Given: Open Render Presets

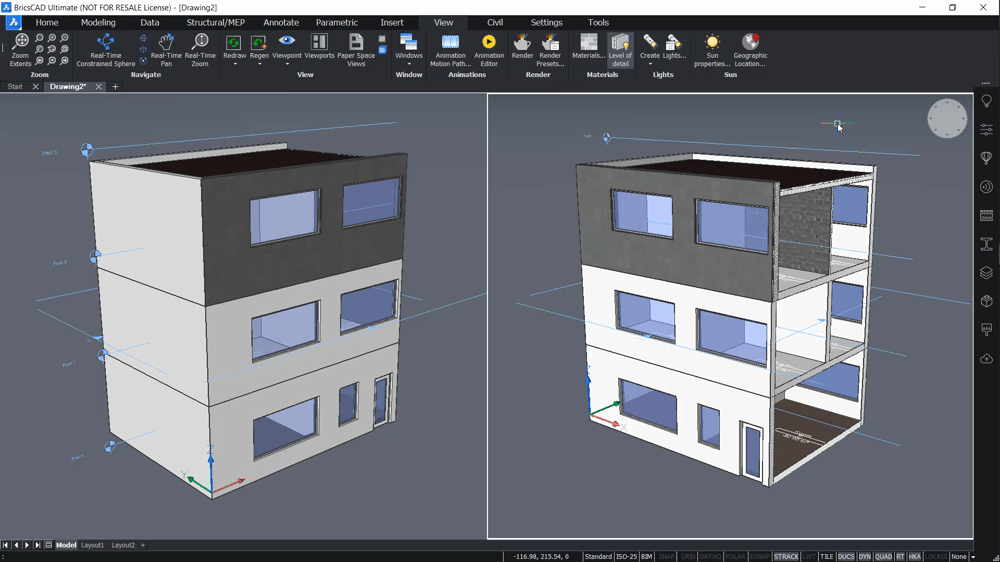Looking at the screenshot, I should tap(550, 50).
